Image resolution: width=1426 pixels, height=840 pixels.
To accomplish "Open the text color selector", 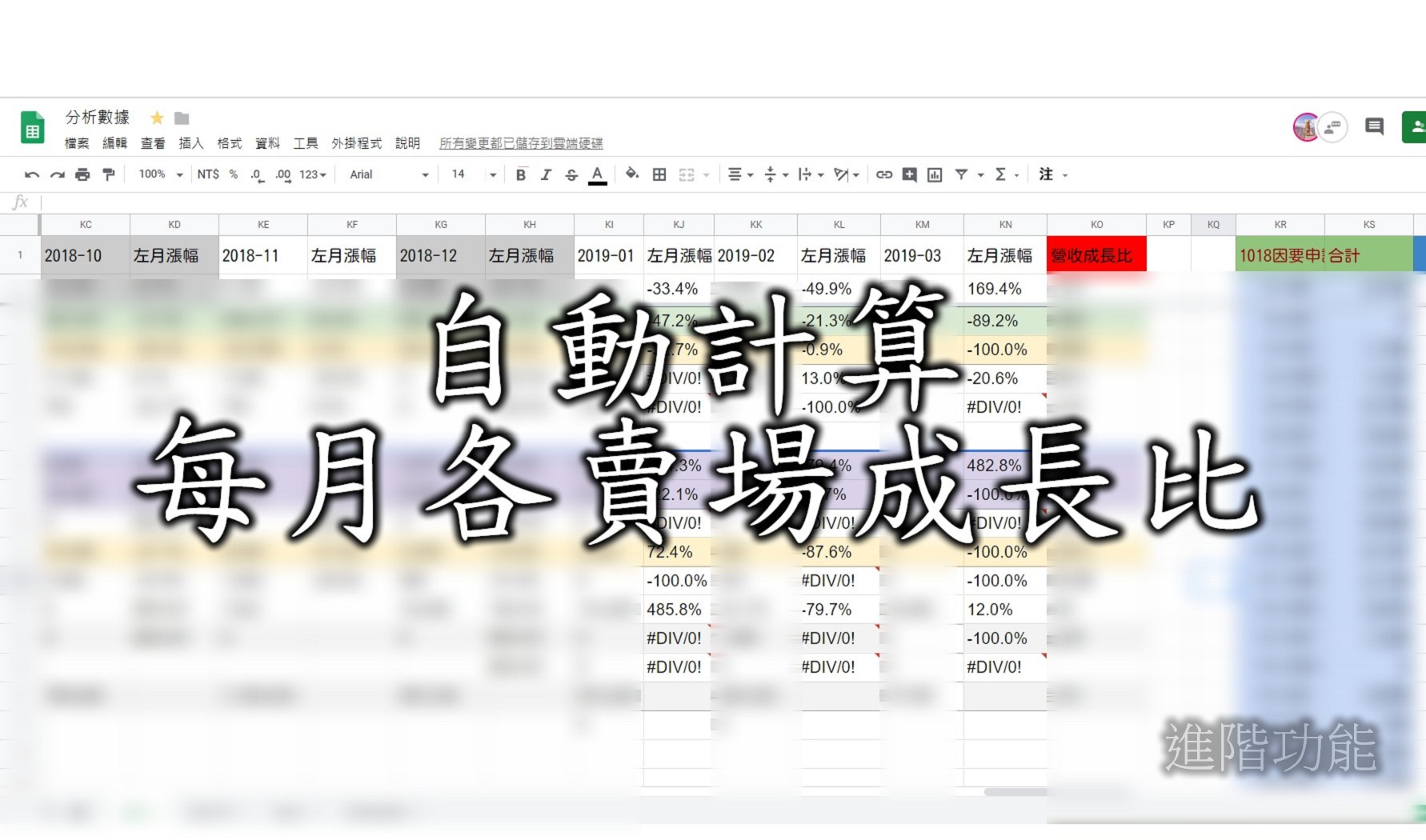I will [x=597, y=174].
